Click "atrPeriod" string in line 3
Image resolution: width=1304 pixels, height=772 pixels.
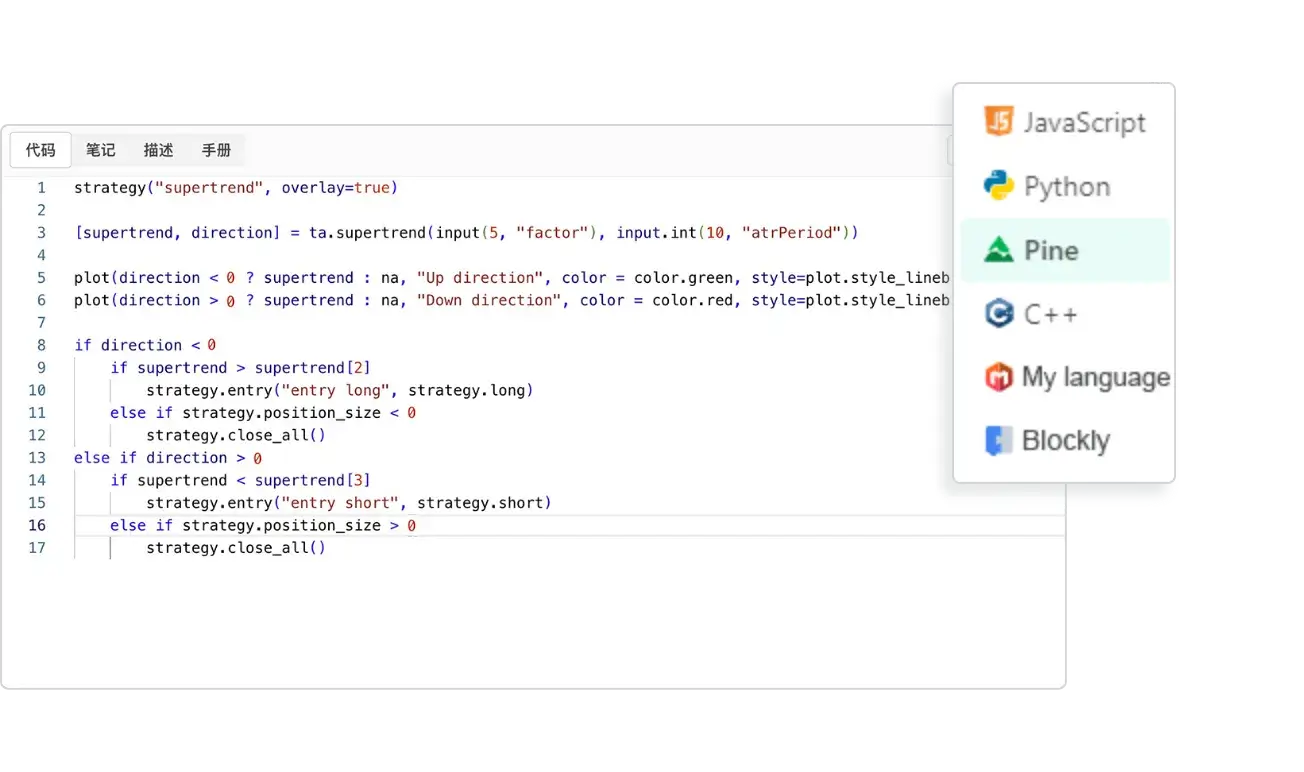point(791,233)
